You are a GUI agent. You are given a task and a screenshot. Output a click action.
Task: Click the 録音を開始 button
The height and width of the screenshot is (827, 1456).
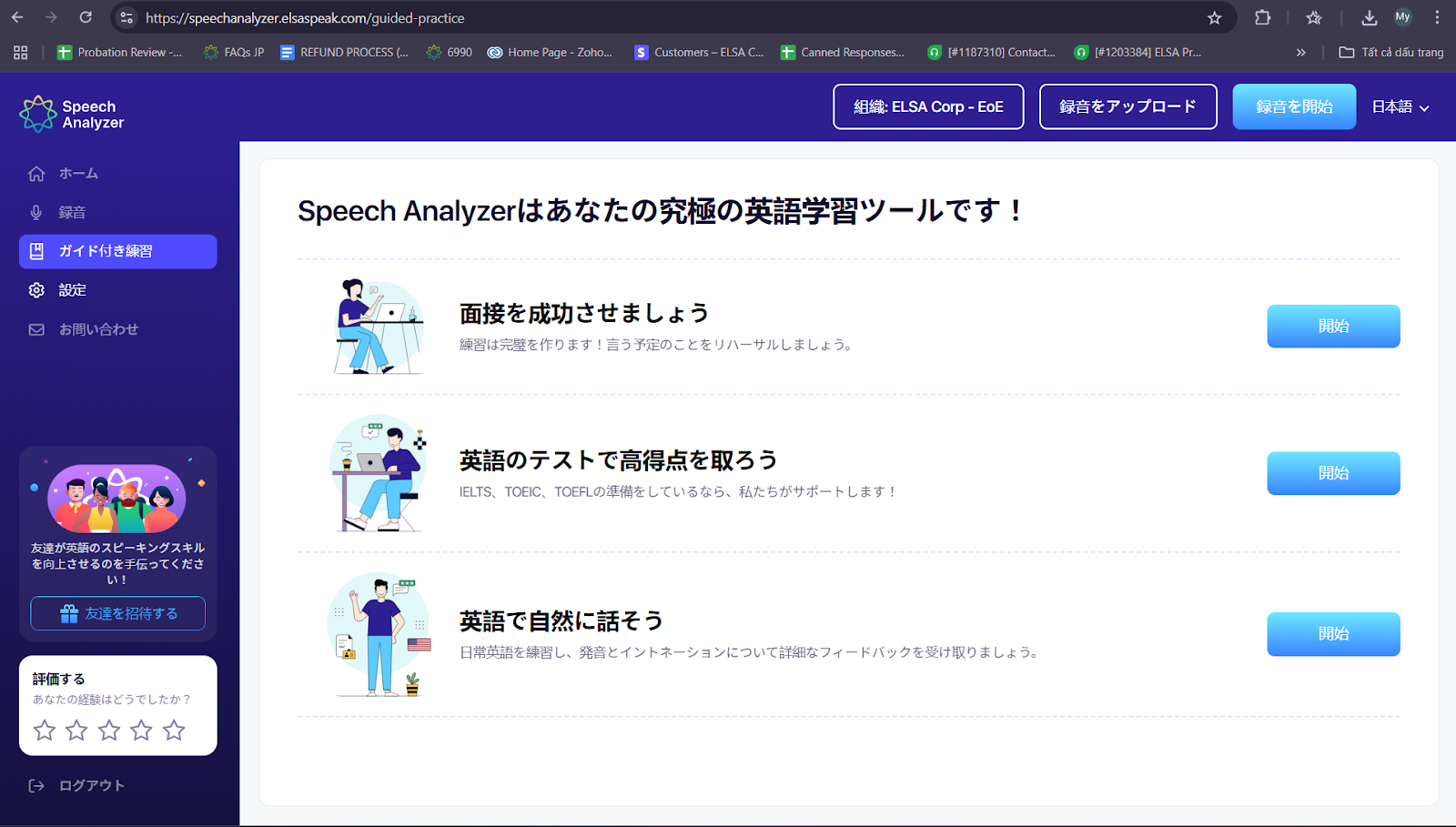coord(1294,106)
